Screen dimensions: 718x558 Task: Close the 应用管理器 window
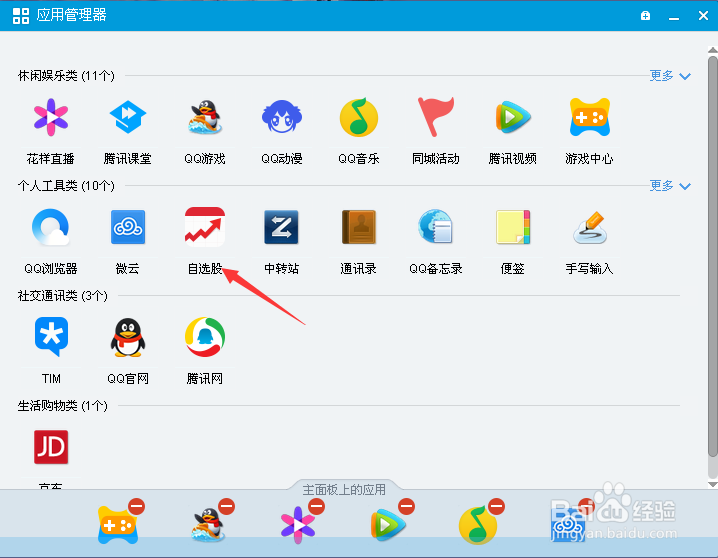pos(703,16)
